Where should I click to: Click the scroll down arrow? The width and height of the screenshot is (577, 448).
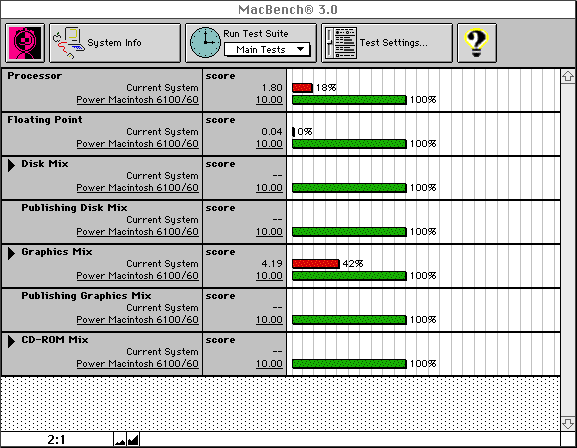point(568,423)
